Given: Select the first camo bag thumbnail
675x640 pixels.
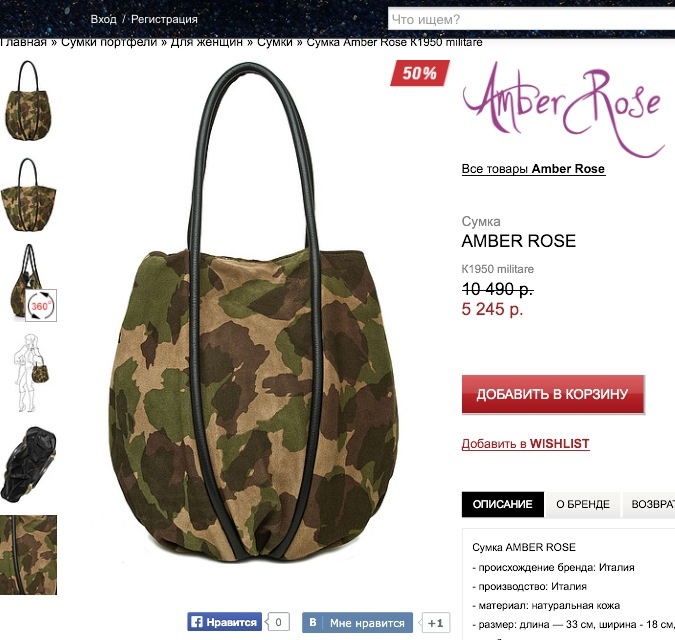Looking at the screenshot, I should click(28, 100).
